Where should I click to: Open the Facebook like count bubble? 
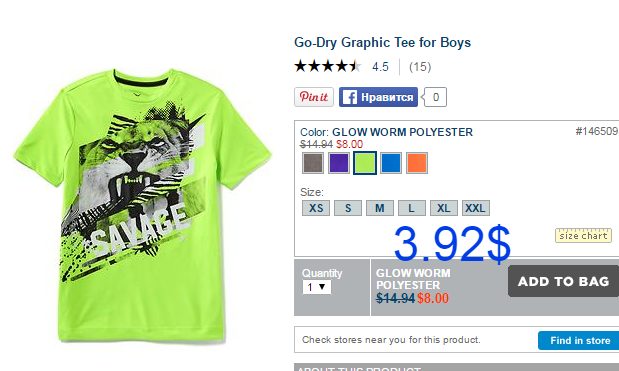tap(434, 97)
